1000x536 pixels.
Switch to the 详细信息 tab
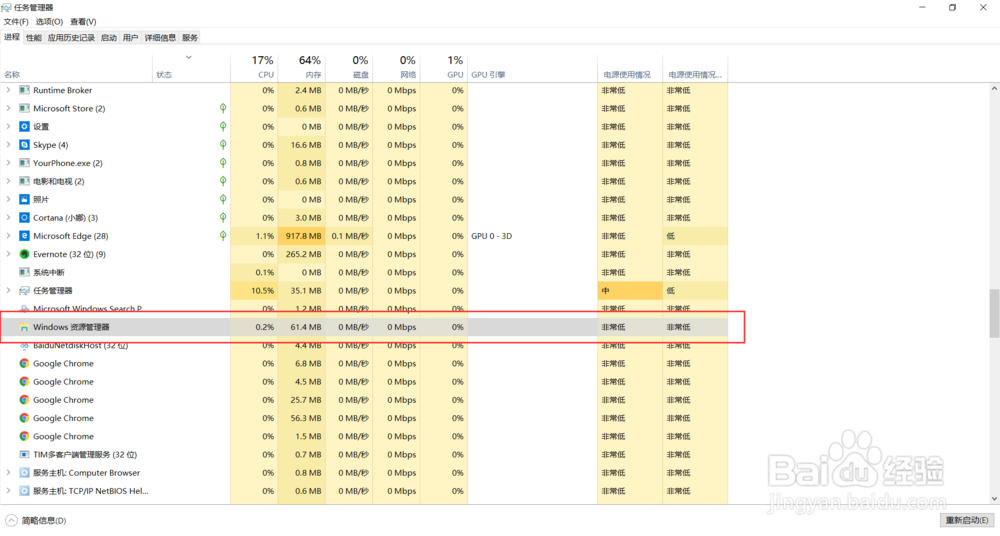(x=160, y=38)
